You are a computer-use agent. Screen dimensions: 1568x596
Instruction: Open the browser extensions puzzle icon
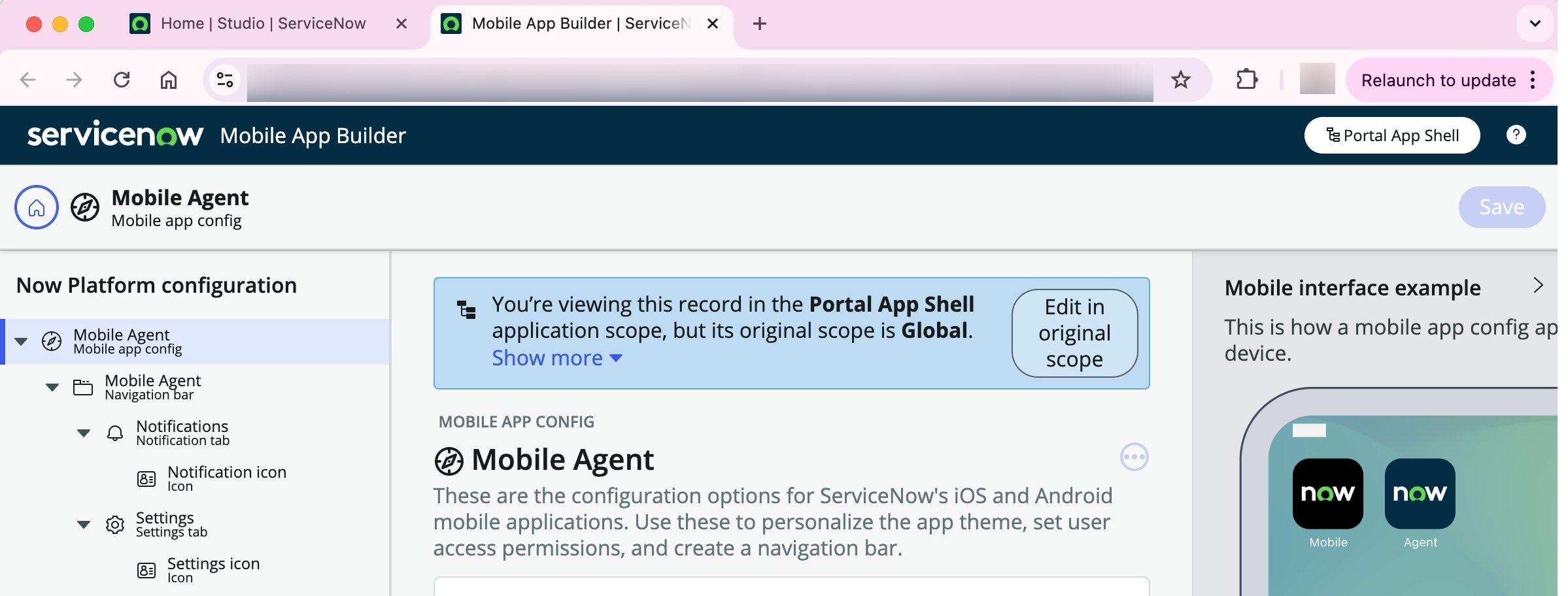(1247, 80)
